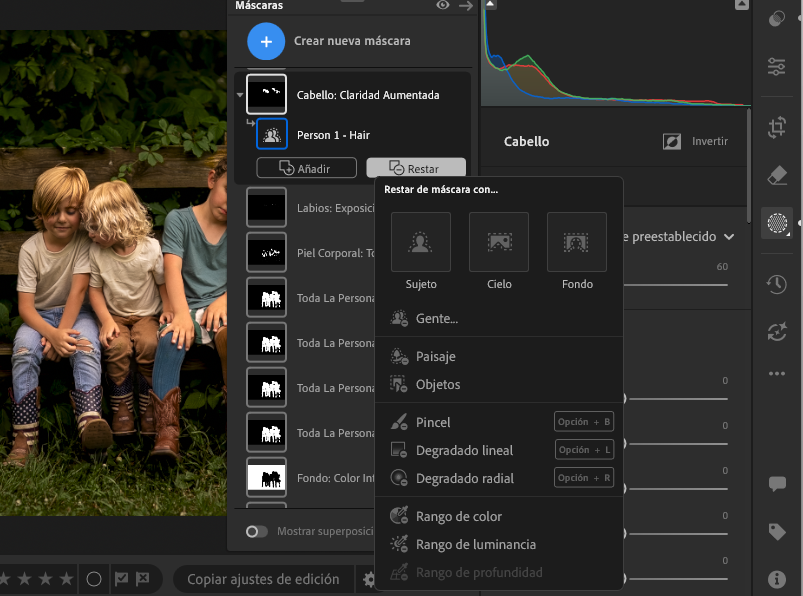Toggle mask visibility eye icon

(x=443, y=6)
